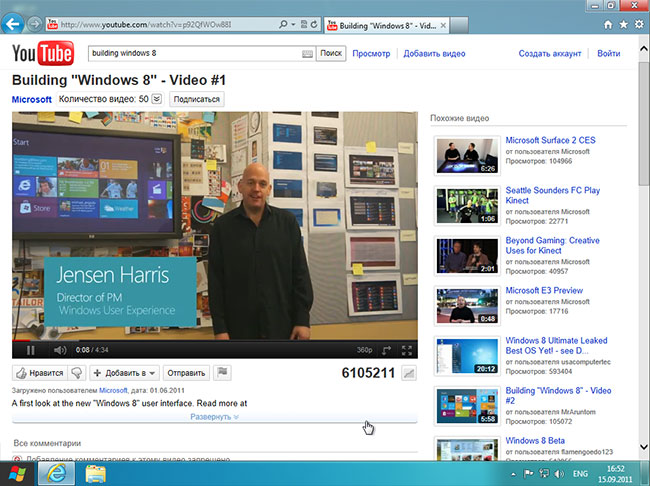Enter fullscreen with fullscreen icon
Viewport: 650px width, 486px height.
(407, 350)
